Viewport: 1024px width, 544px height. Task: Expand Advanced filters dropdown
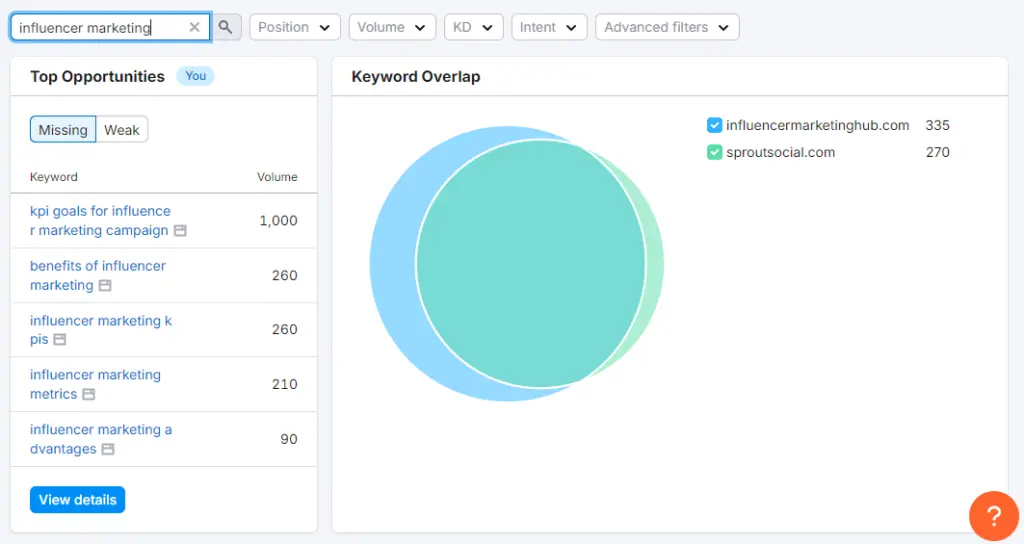pos(666,27)
